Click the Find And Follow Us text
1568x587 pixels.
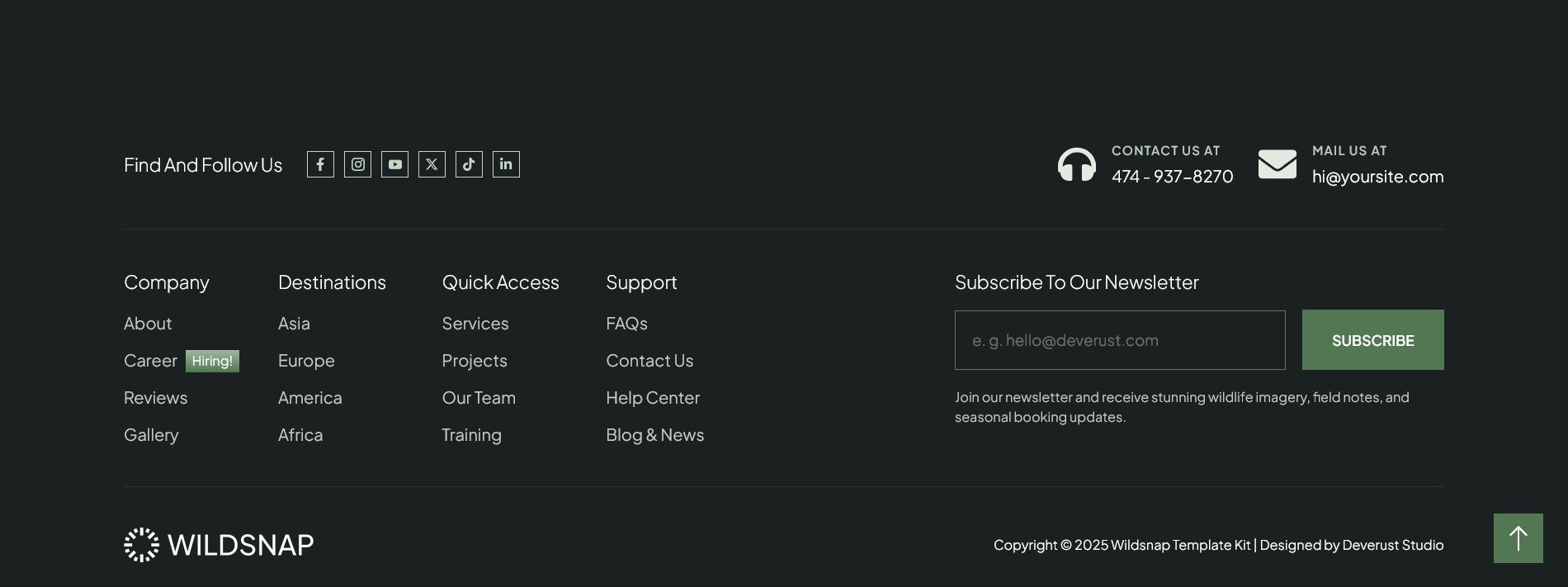(203, 165)
